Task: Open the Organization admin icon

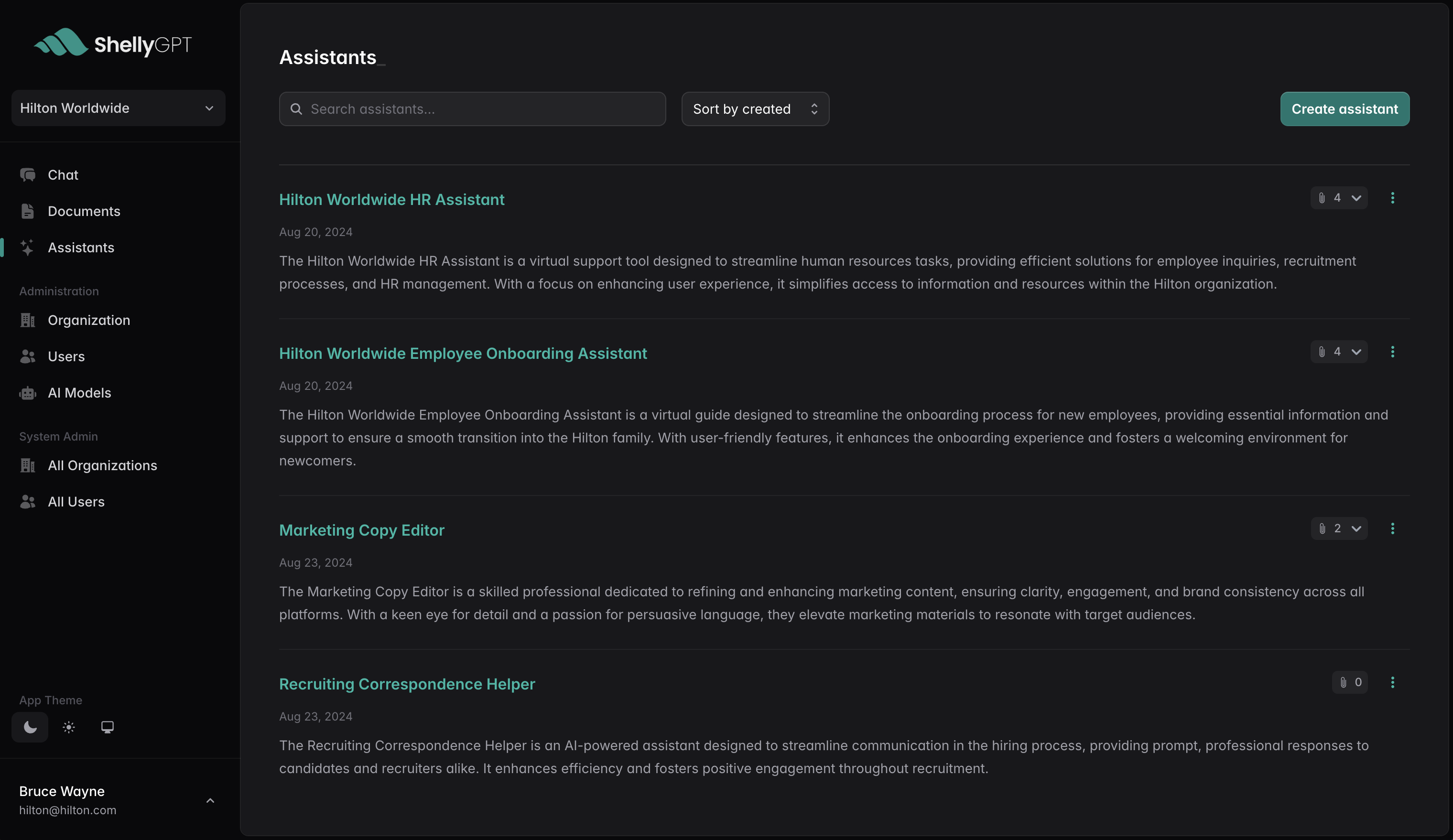Action: coord(28,320)
